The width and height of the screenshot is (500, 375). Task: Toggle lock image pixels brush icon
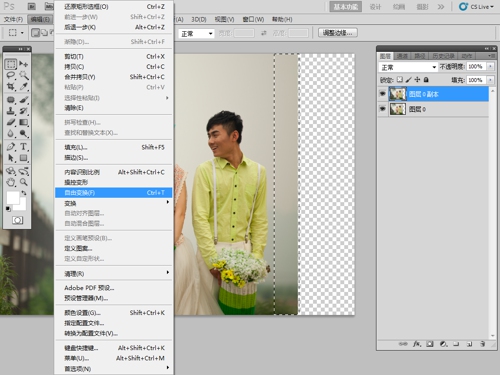pyautogui.click(x=409, y=80)
